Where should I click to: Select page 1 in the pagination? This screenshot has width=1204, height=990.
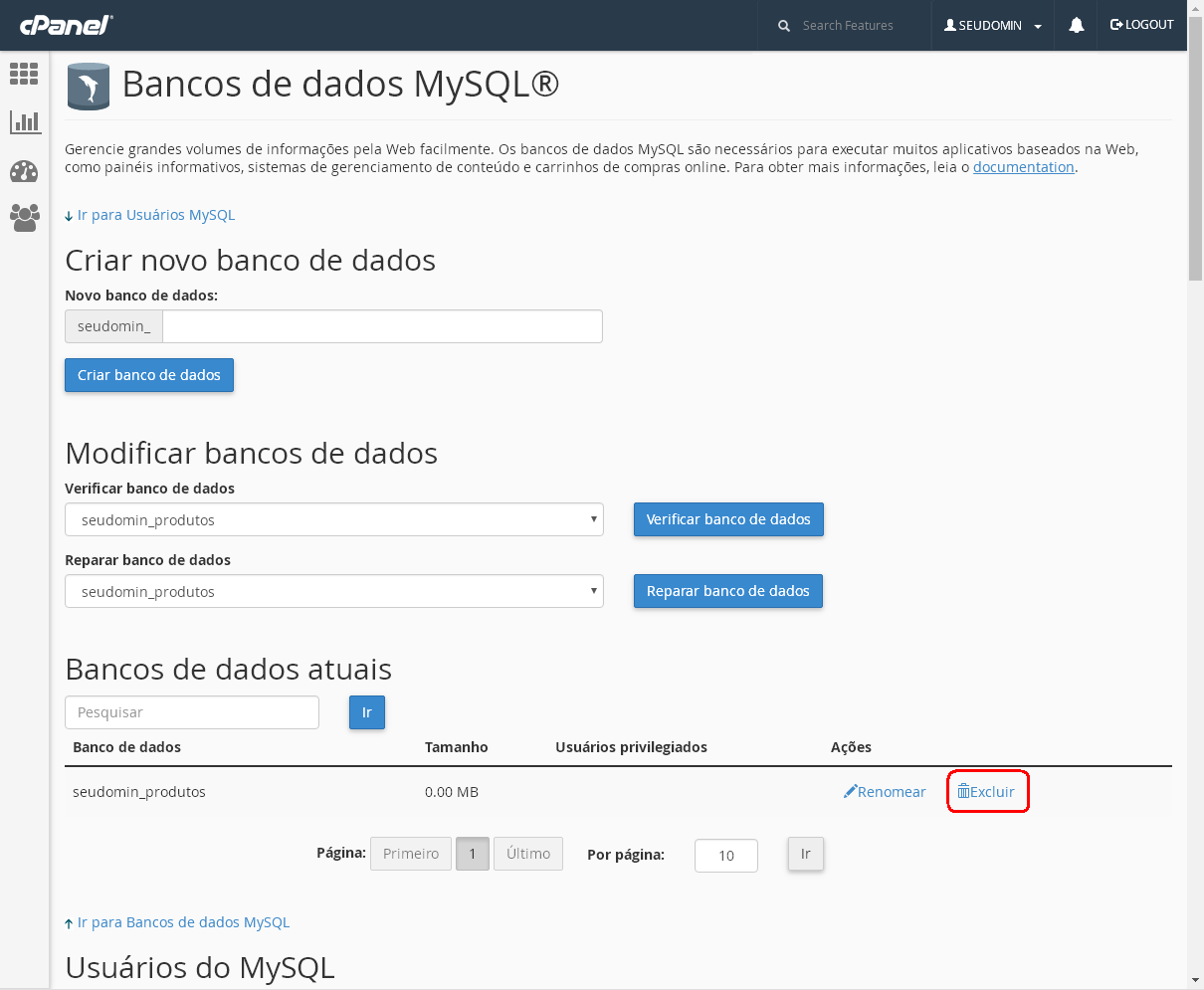(x=473, y=854)
